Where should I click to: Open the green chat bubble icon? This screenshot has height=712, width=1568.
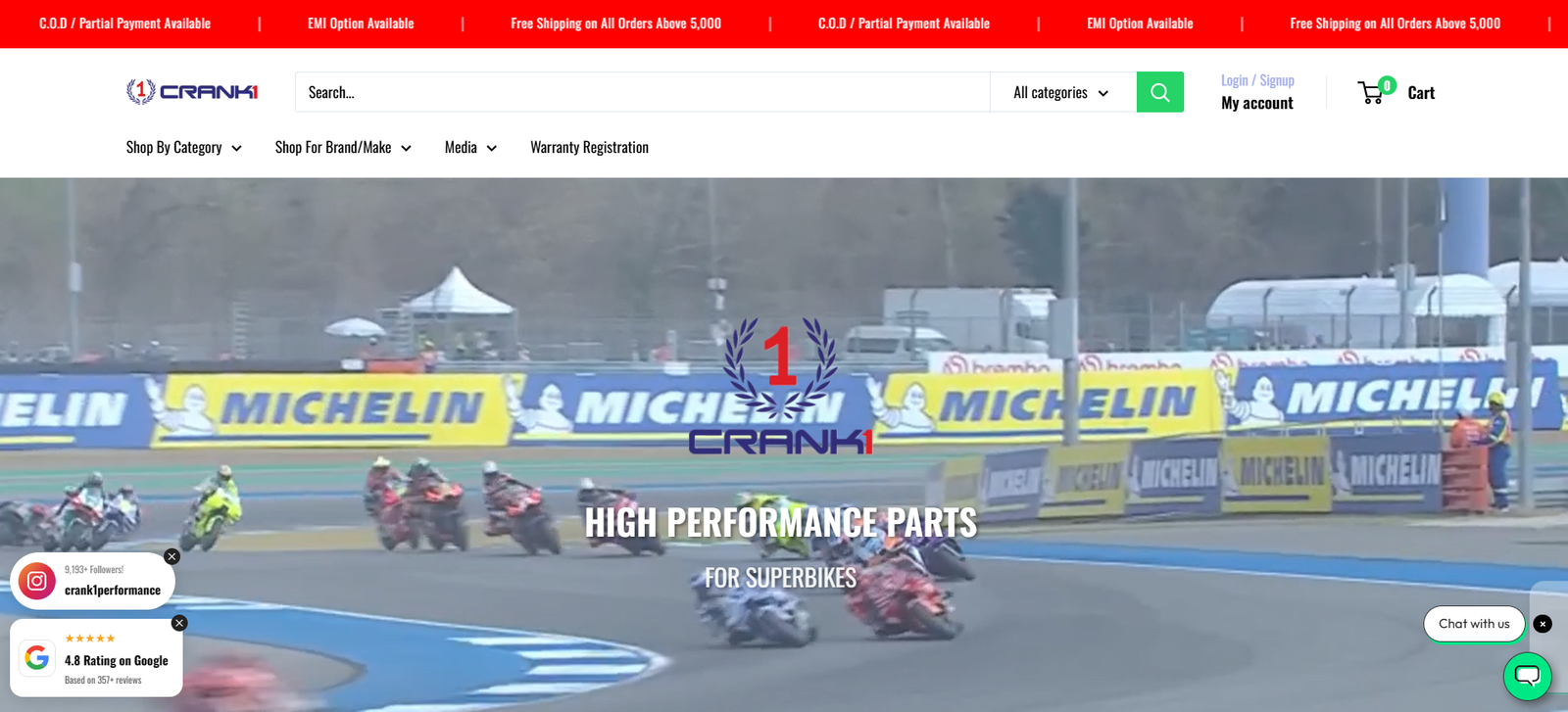click(x=1527, y=676)
